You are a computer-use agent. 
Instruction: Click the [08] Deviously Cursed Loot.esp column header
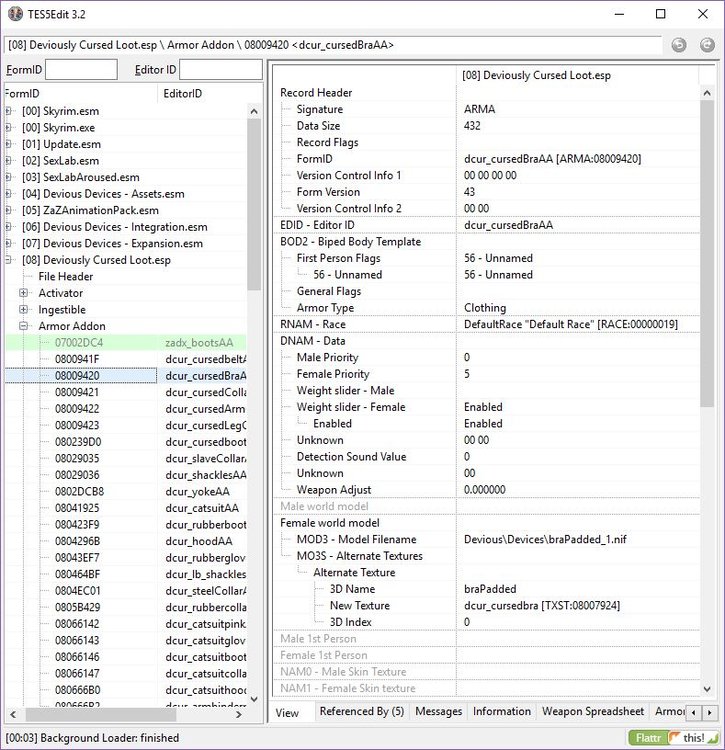coord(578,75)
